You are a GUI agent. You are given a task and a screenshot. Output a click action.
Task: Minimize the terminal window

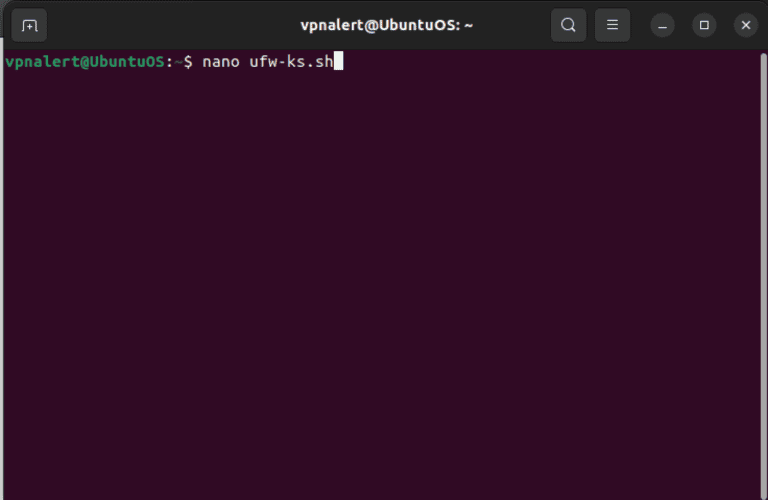tap(662, 25)
